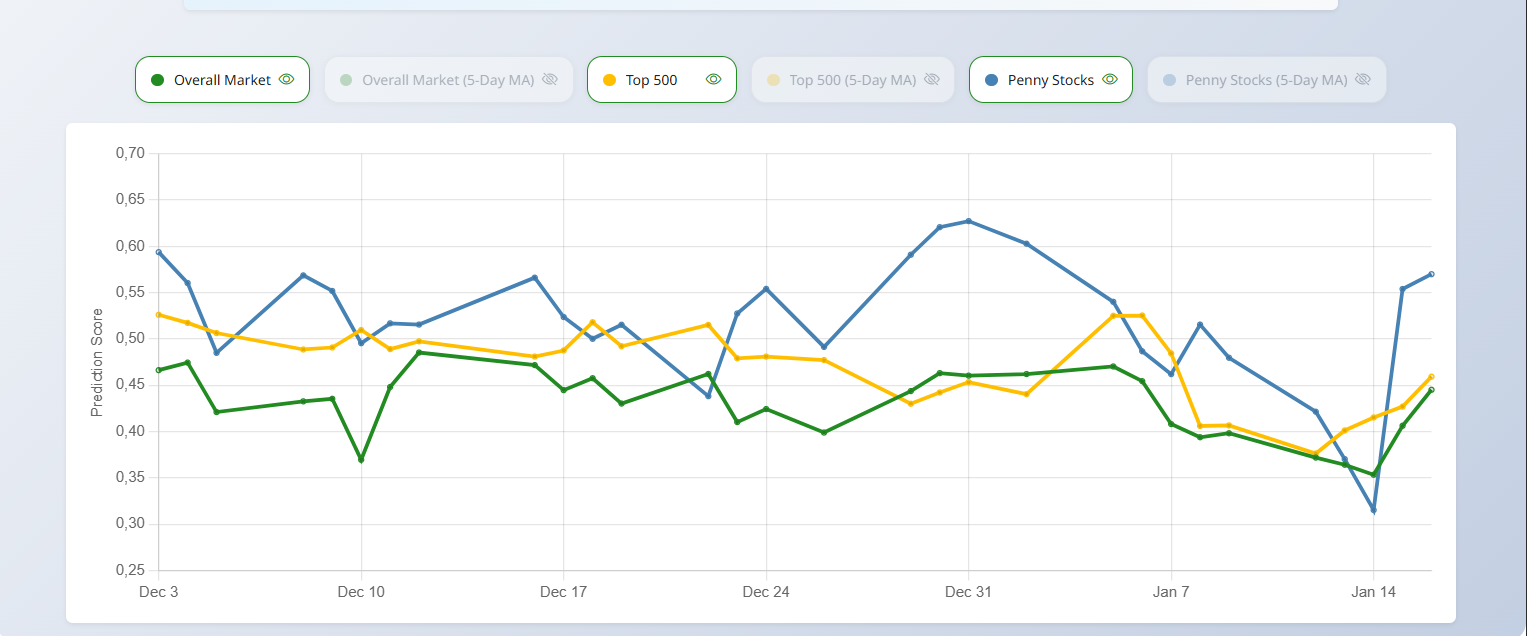Select the Penny Stocks legend pill
Image resolution: width=1527 pixels, height=636 pixels.
click(x=1051, y=79)
